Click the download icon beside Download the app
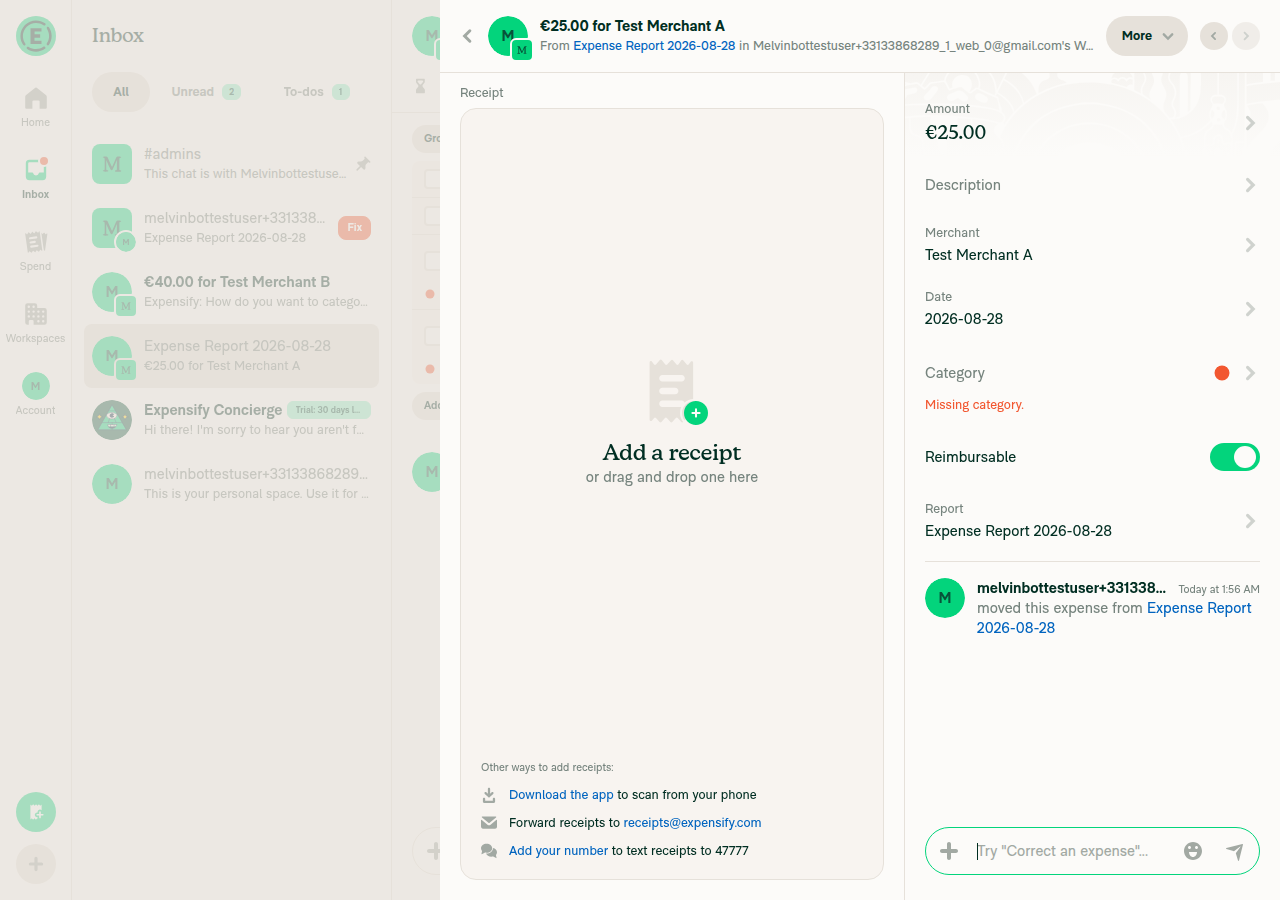Screen dimensions: 1280x900 pos(489,795)
